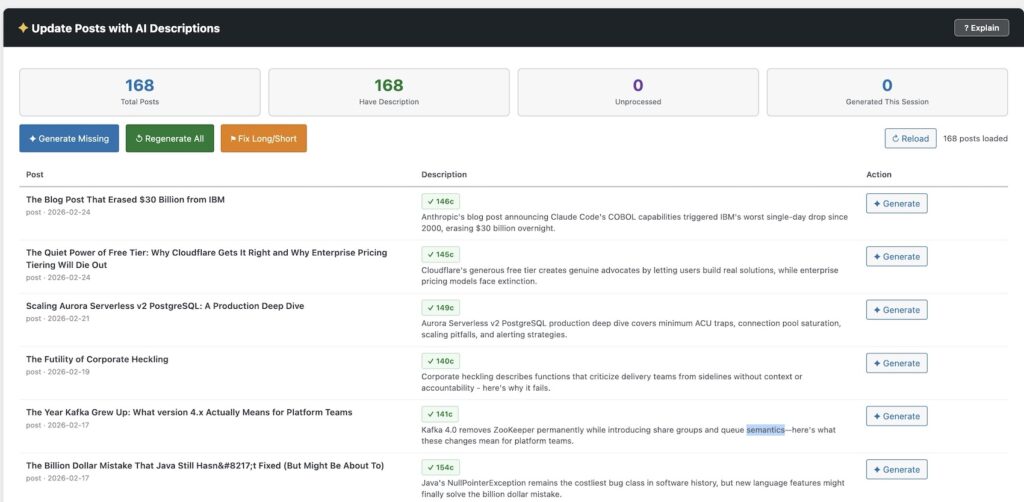Generate description for the IBM $30 Billion post
This screenshot has height=502, width=1024.
(896, 204)
